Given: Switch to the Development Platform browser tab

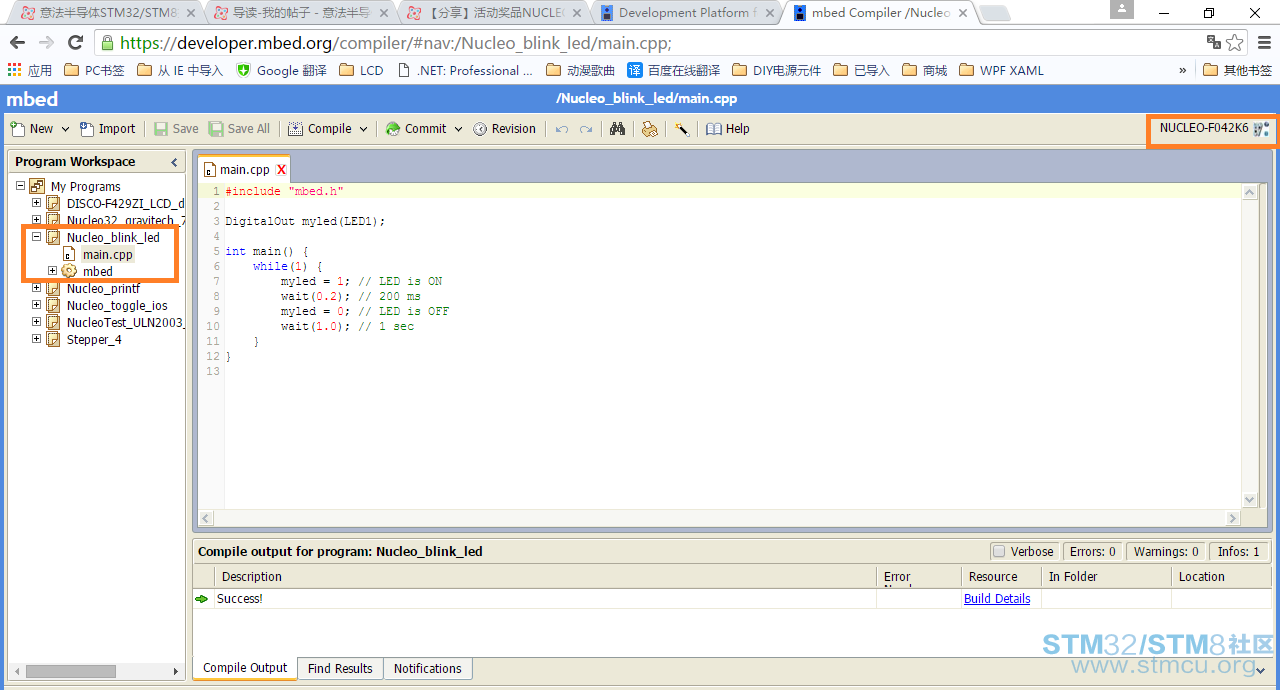Looking at the screenshot, I should tap(685, 13).
